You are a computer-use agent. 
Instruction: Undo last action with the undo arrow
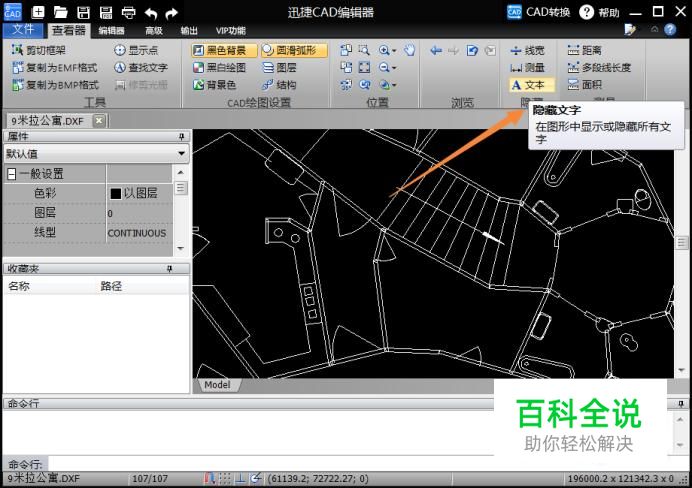(x=151, y=13)
